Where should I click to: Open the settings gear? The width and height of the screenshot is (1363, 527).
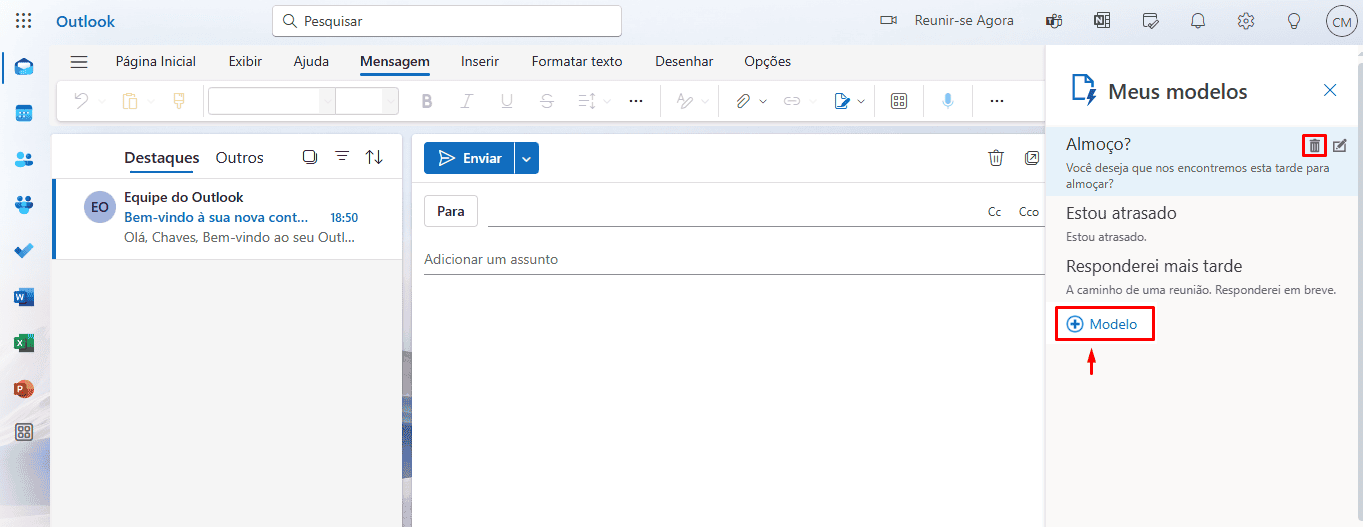1245,21
